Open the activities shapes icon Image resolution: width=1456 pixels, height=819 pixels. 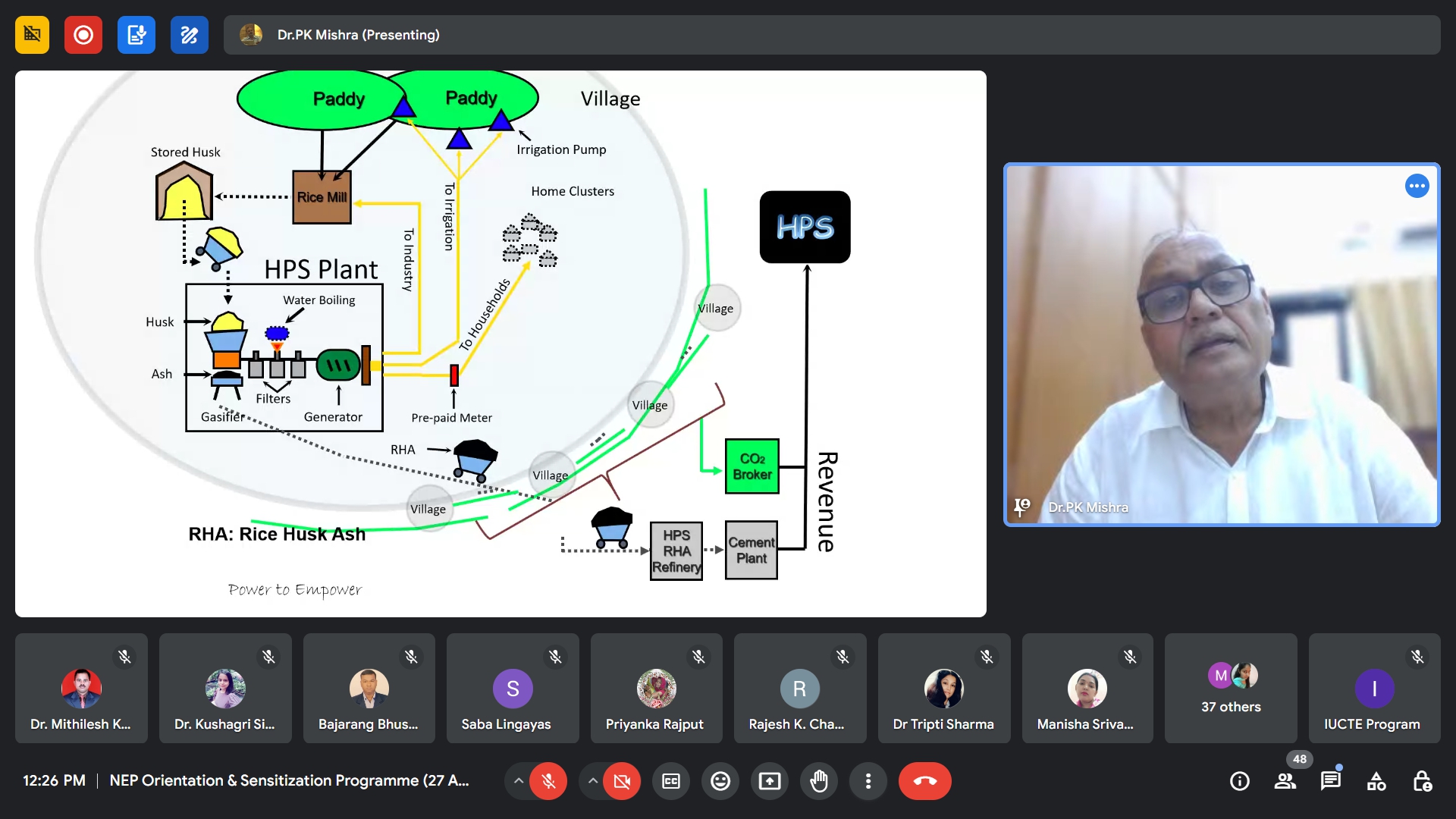1376,781
